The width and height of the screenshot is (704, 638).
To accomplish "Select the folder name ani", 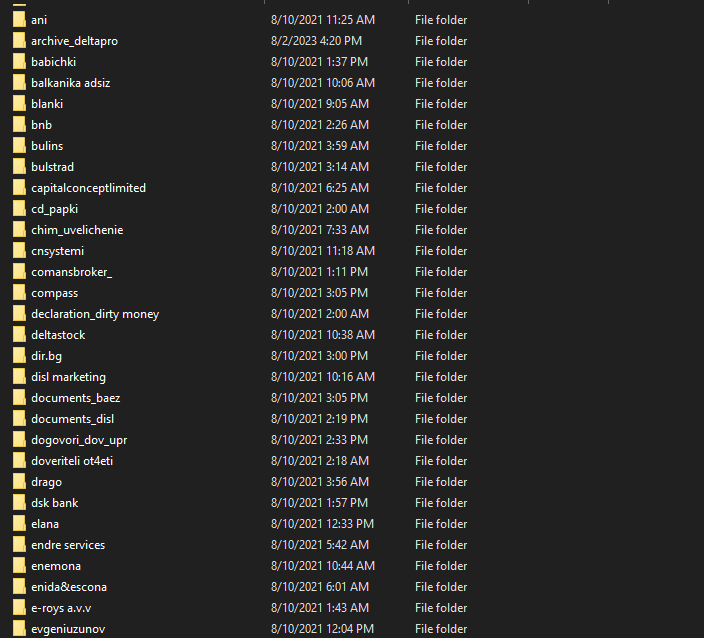I will click(39, 20).
